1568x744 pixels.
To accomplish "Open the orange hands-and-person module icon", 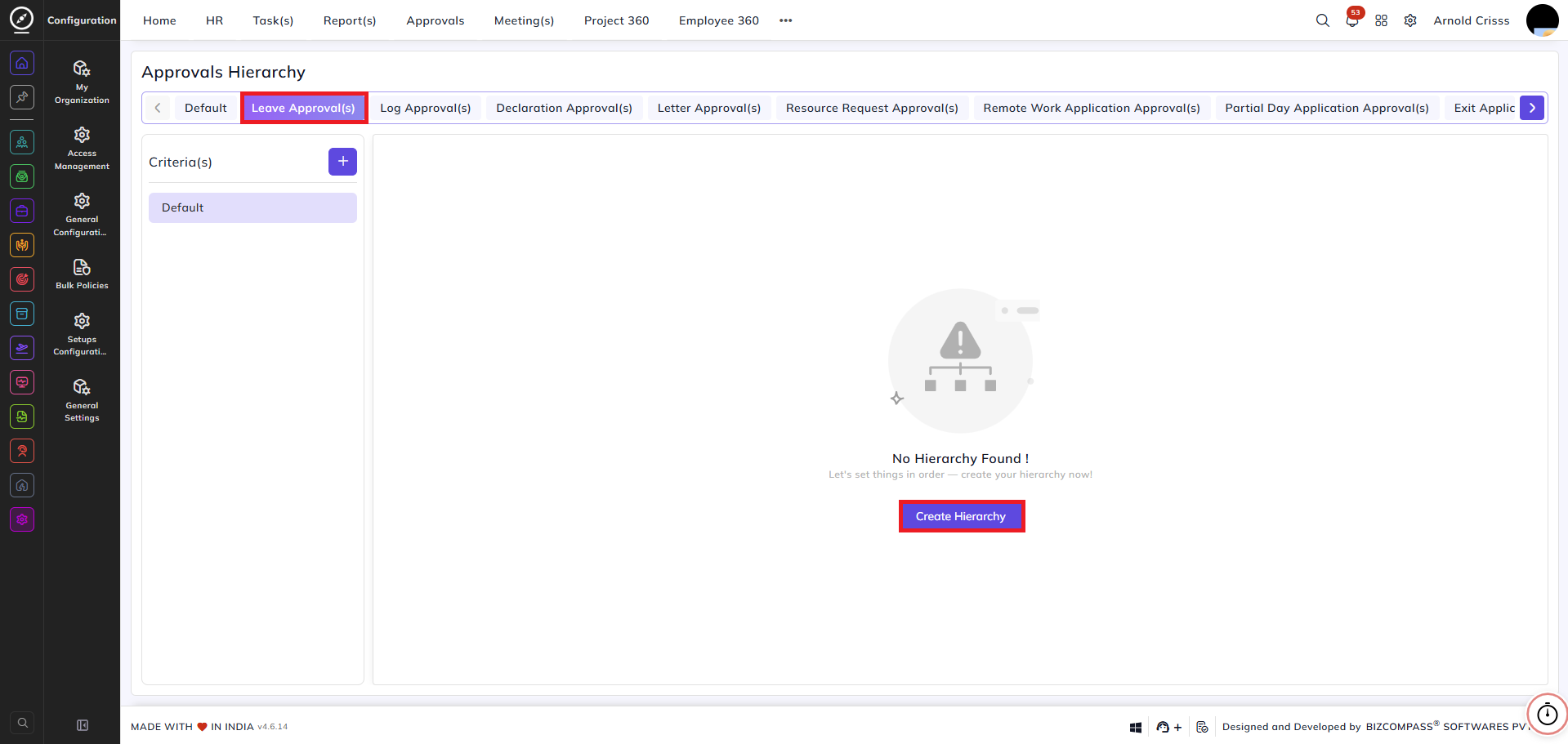I will (x=22, y=245).
